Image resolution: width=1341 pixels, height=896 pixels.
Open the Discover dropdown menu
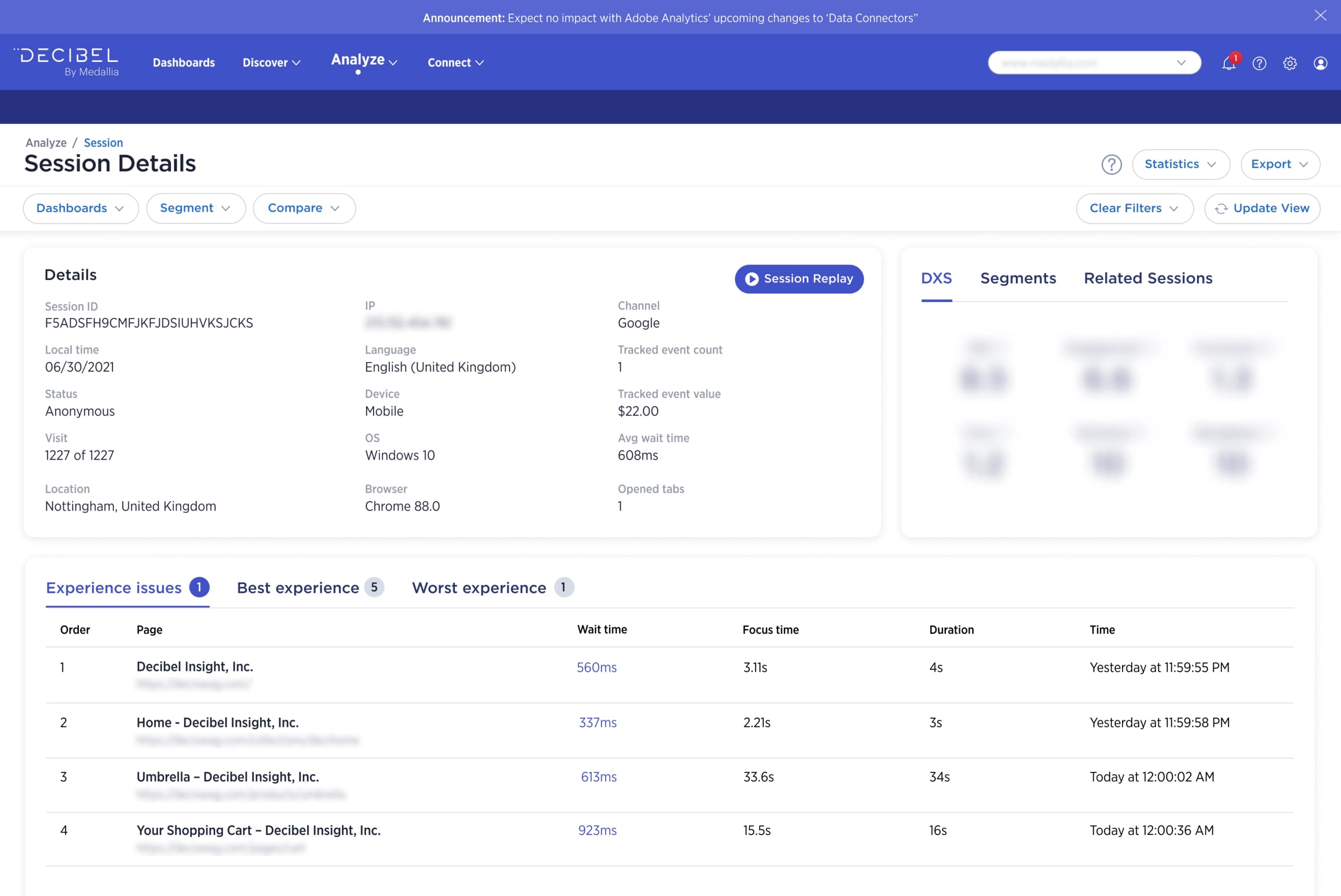271,62
